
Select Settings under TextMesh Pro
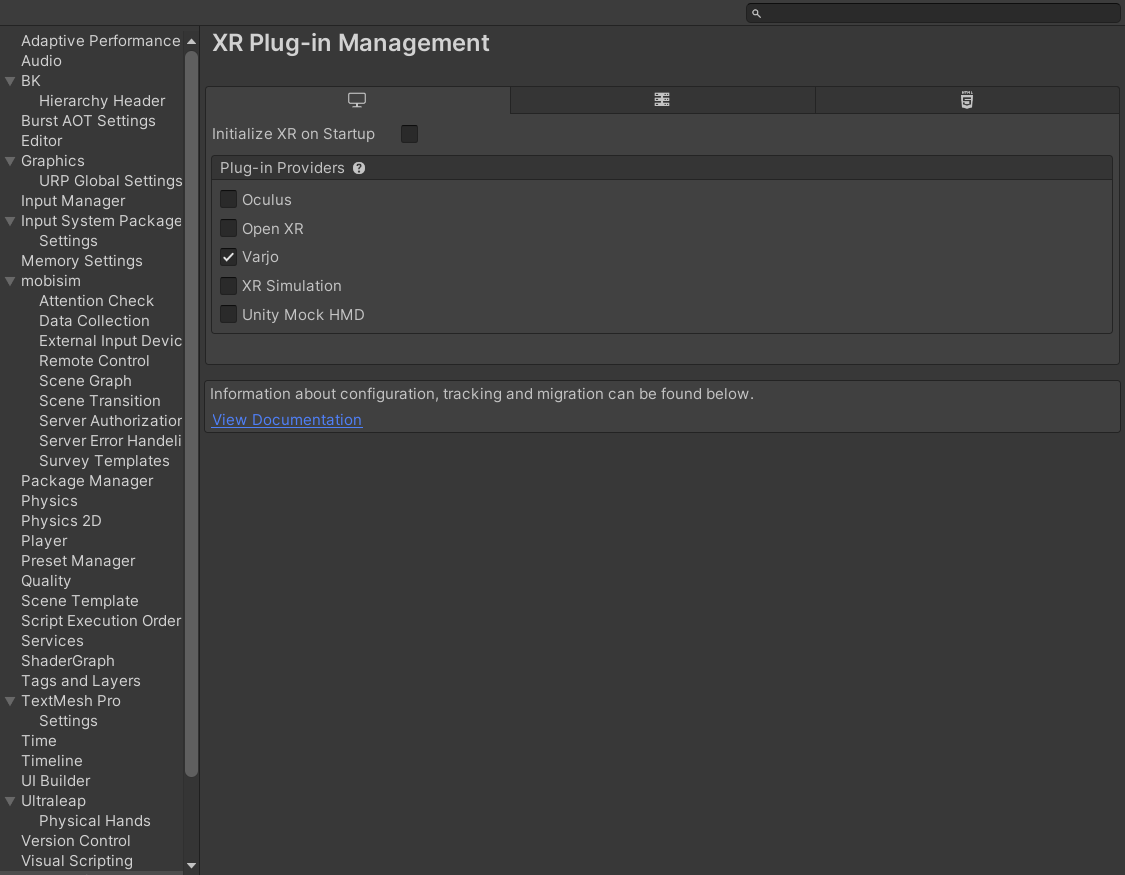click(68, 722)
